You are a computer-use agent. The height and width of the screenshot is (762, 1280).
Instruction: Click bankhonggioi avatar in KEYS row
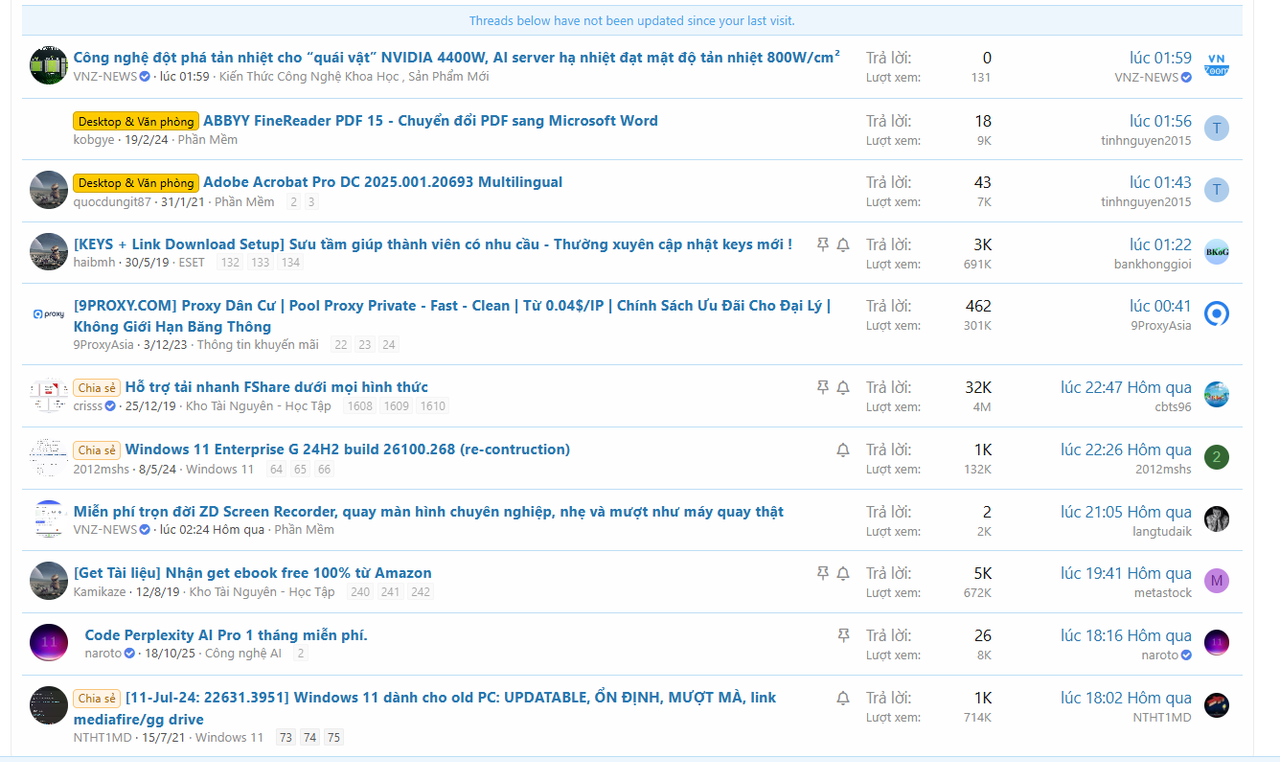[1216, 252]
